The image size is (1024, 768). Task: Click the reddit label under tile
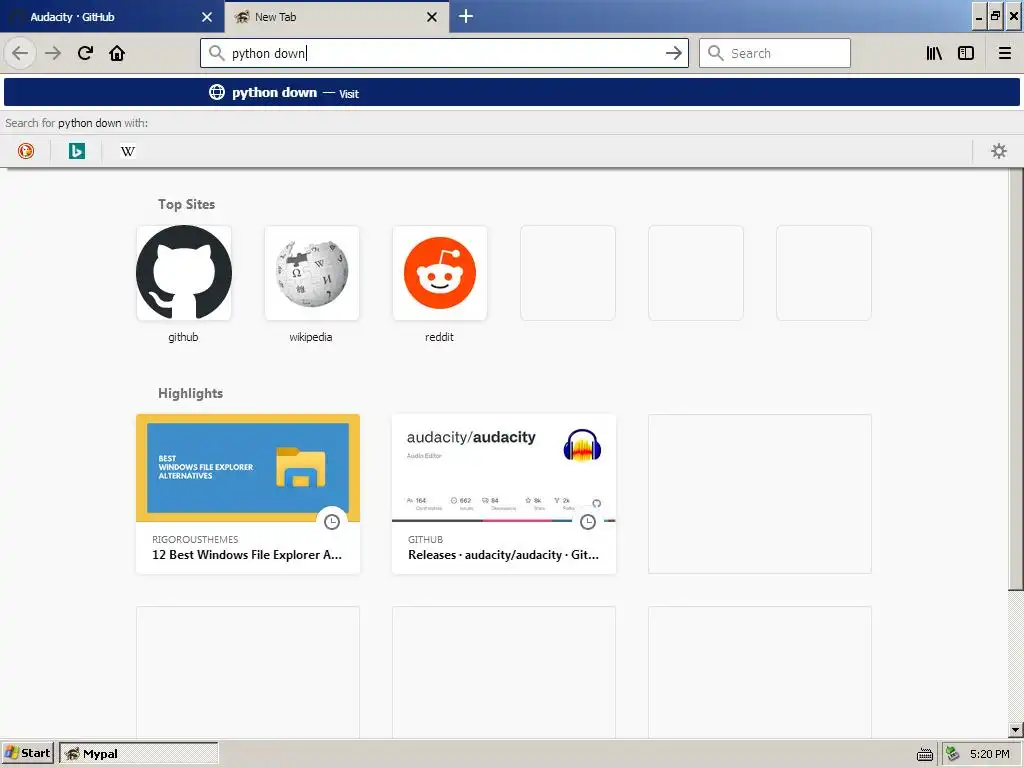439,337
